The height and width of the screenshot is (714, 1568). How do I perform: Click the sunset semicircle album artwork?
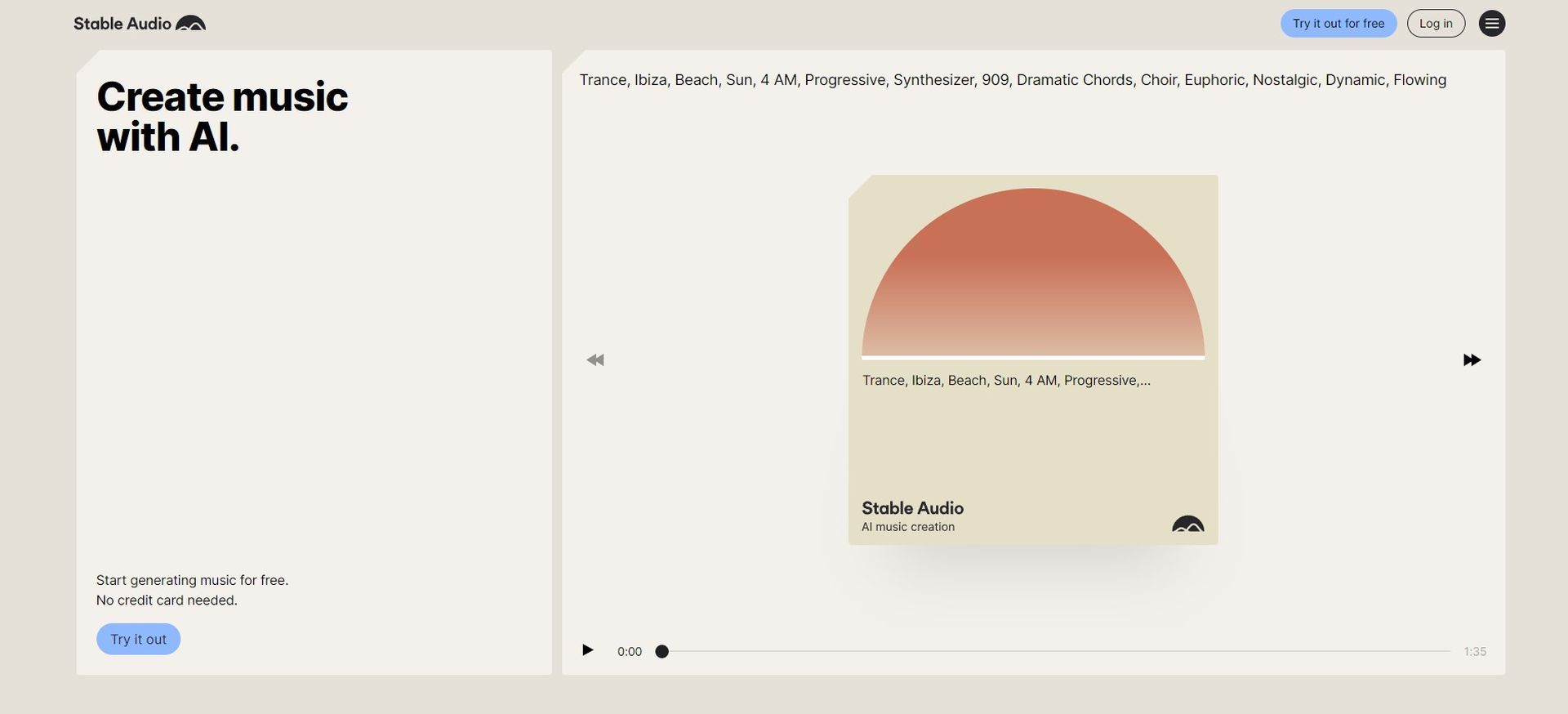(x=1033, y=273)
